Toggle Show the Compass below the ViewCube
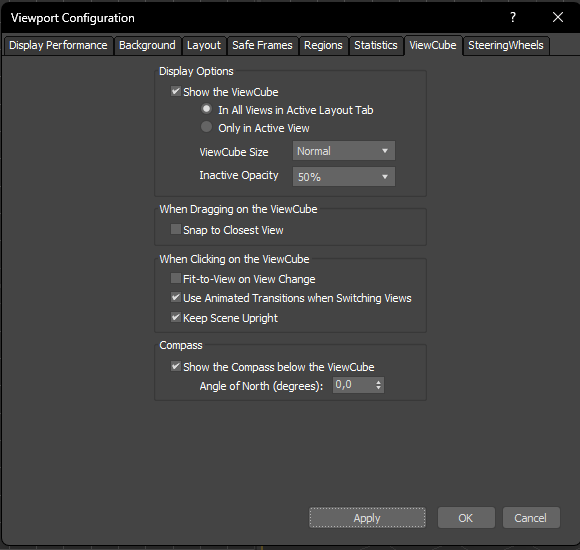This screenshot has width=580, height=550. tap(176, 366)
